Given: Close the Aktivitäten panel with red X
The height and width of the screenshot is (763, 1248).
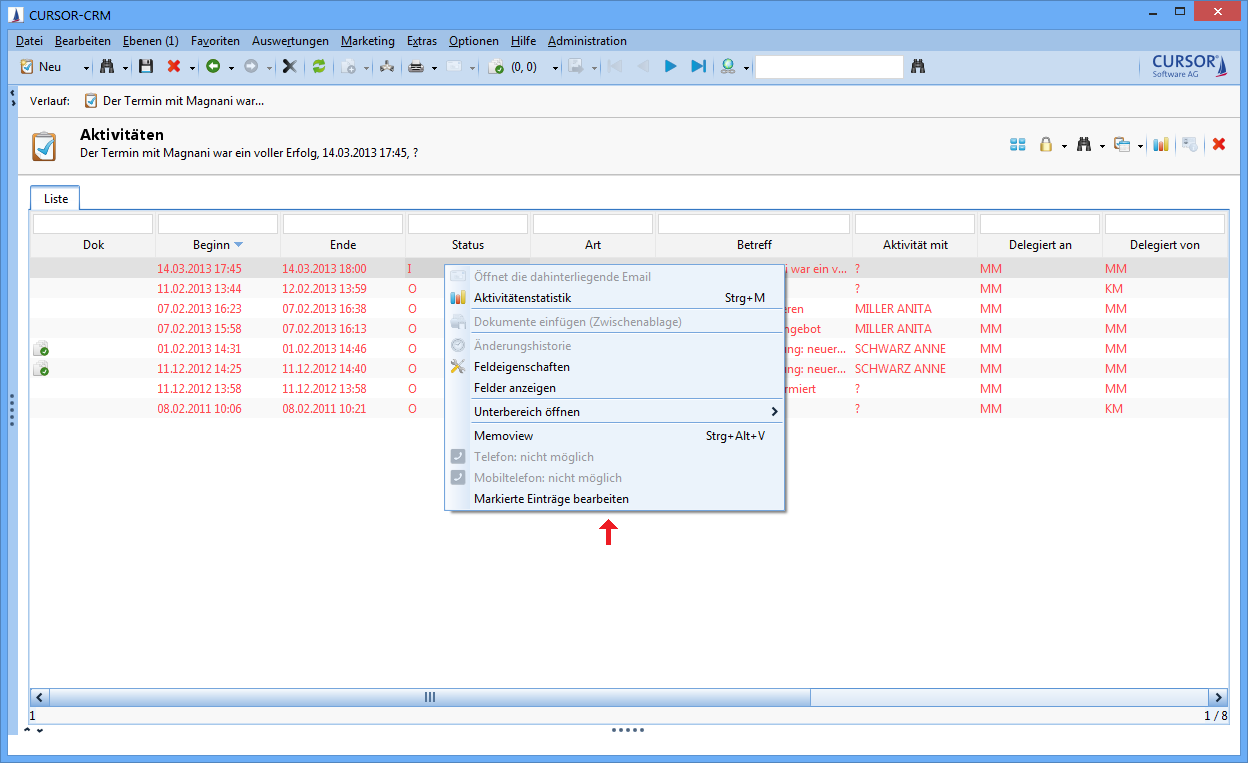Looking at the screenshot, I should tap(1219, 144).
